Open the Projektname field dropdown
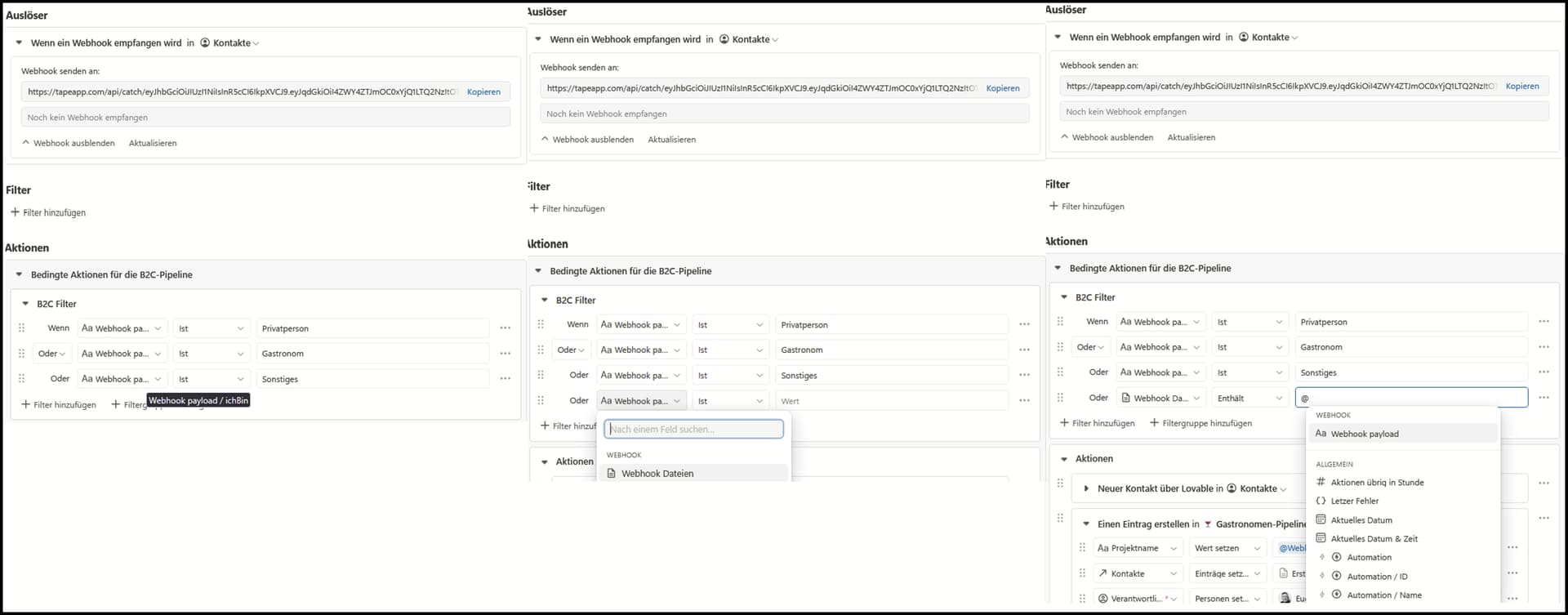 click(1138, 548)
